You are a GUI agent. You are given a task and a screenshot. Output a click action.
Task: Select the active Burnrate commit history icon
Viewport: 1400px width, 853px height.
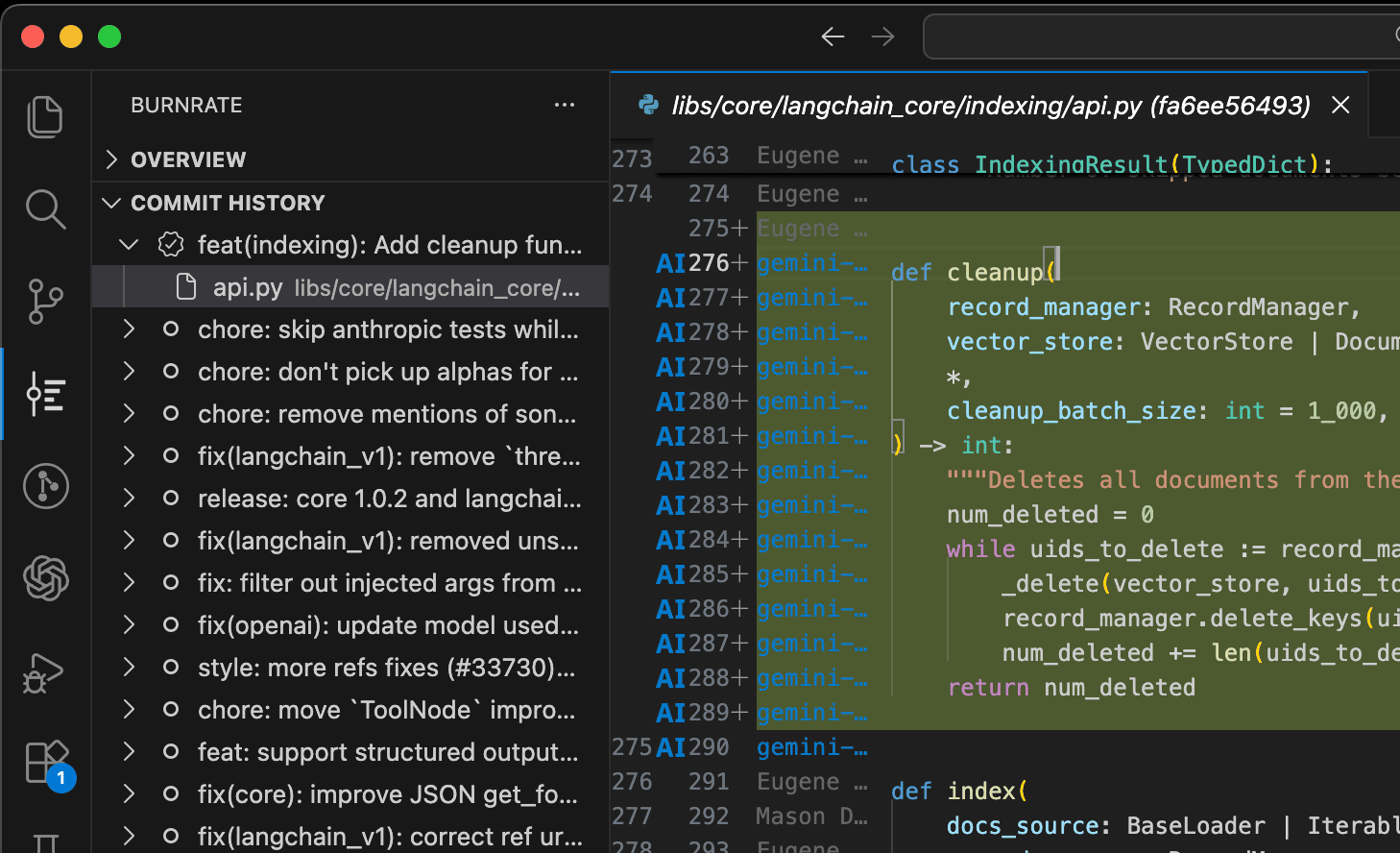click(x=45, y=394)
